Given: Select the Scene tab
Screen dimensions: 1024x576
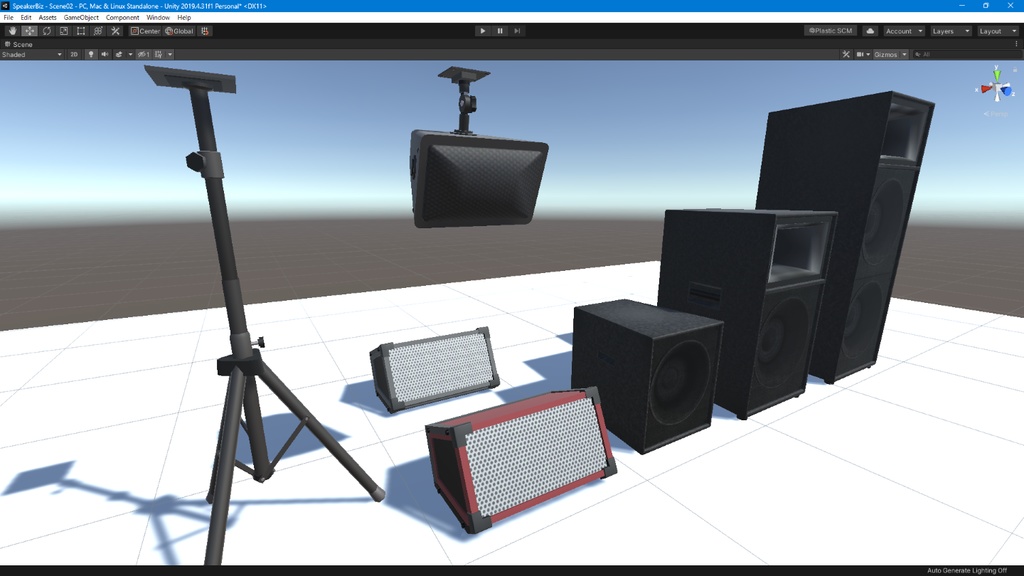Looking at the screenshot, I should coord(19,44).
